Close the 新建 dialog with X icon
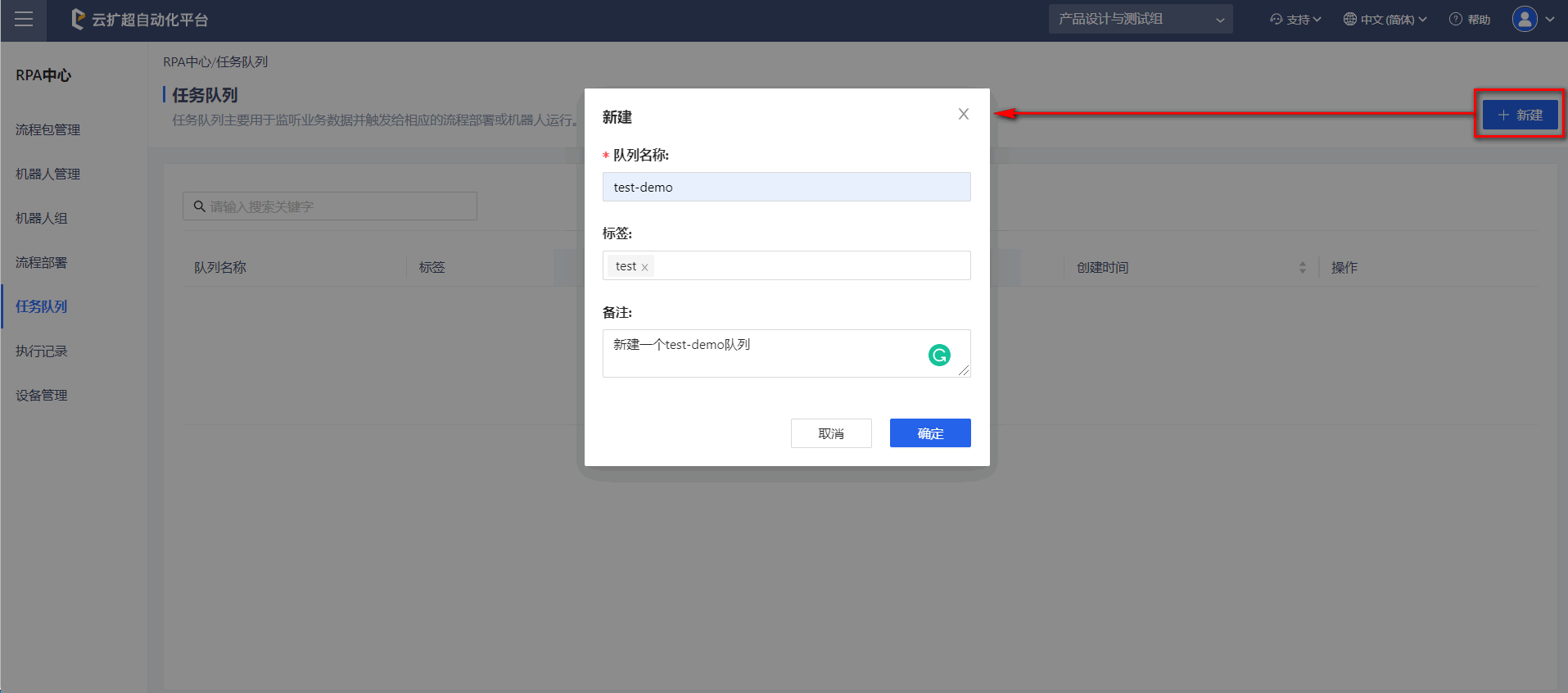This screenshot has width=1568, height=693. (x=964, y=114)
